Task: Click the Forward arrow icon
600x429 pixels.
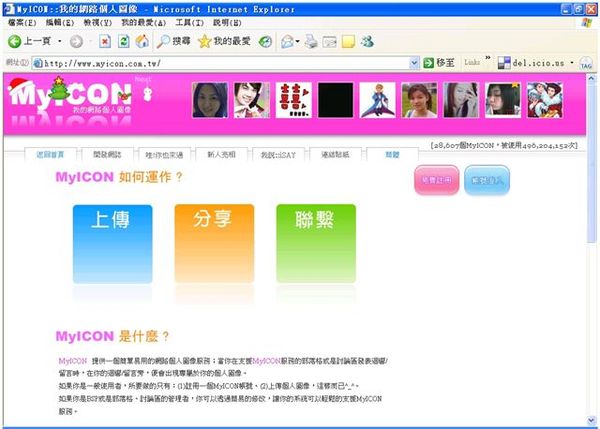Action: (76, 41)
